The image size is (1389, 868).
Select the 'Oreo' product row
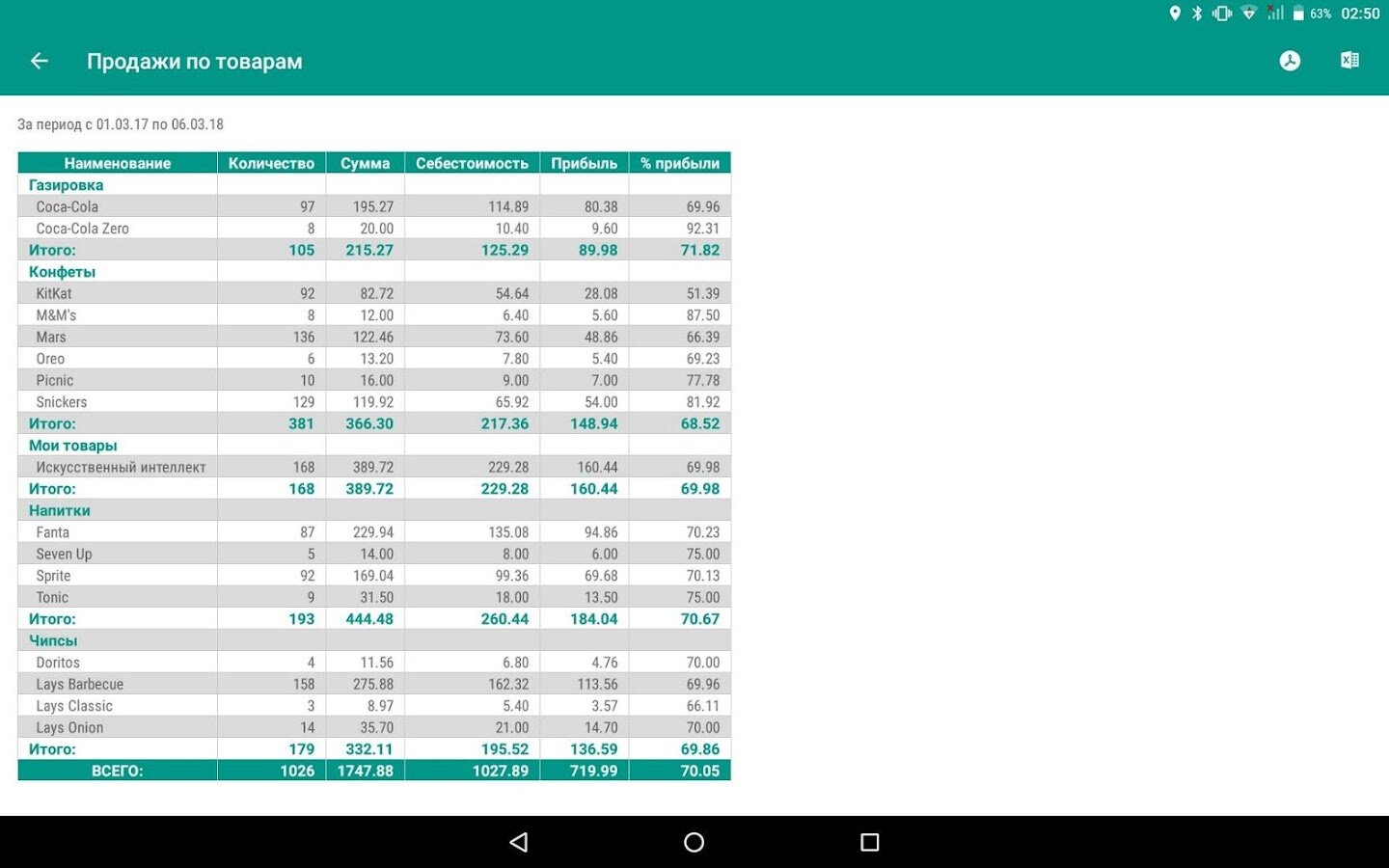tap(374, 359)
